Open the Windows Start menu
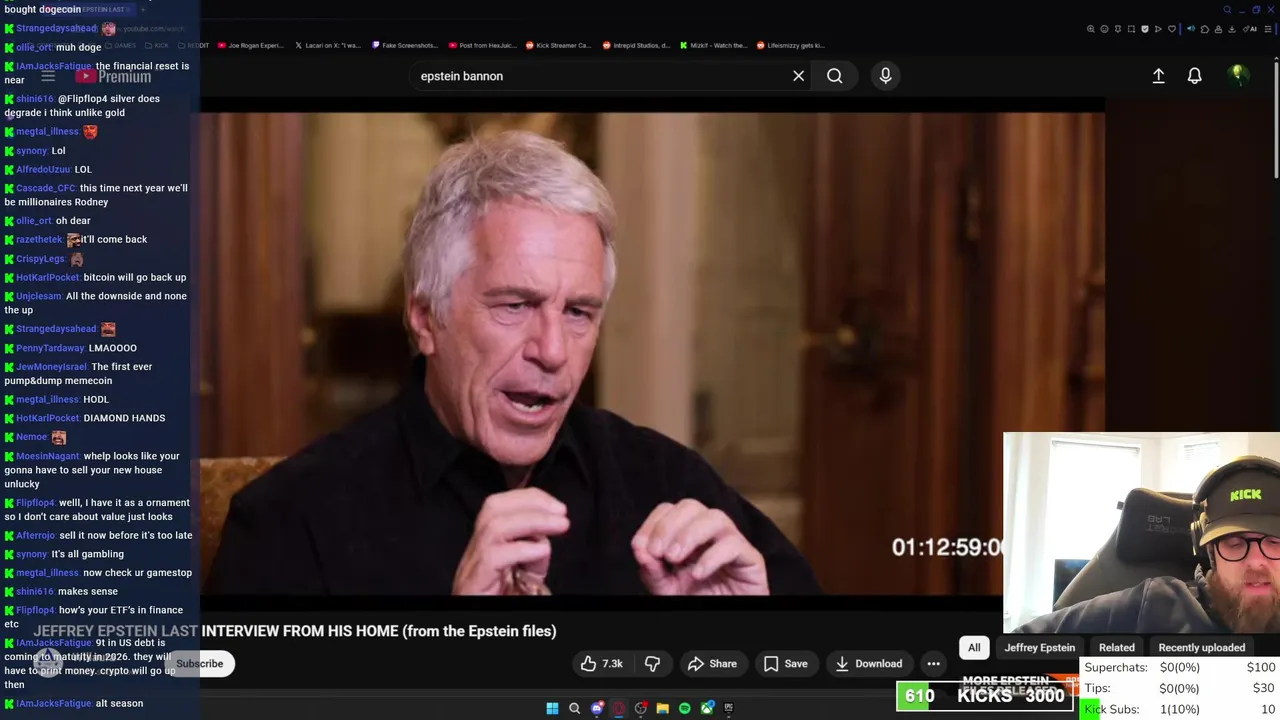Image resolution: width=1280 pixels, height=720 pixels. (x=552, y=708)
